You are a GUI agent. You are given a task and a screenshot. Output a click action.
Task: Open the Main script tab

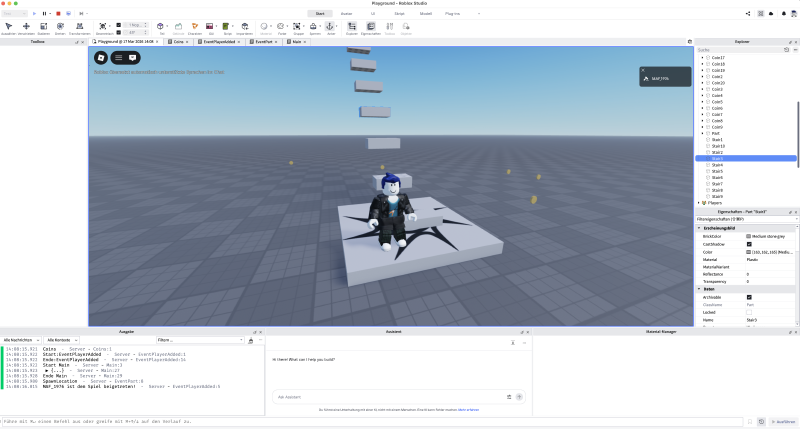click(x=296, y=42)
